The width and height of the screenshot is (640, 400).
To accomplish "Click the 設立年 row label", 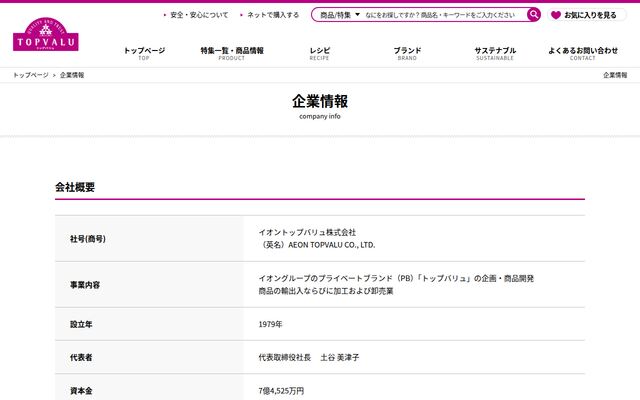I will click(x=81, y=324).
